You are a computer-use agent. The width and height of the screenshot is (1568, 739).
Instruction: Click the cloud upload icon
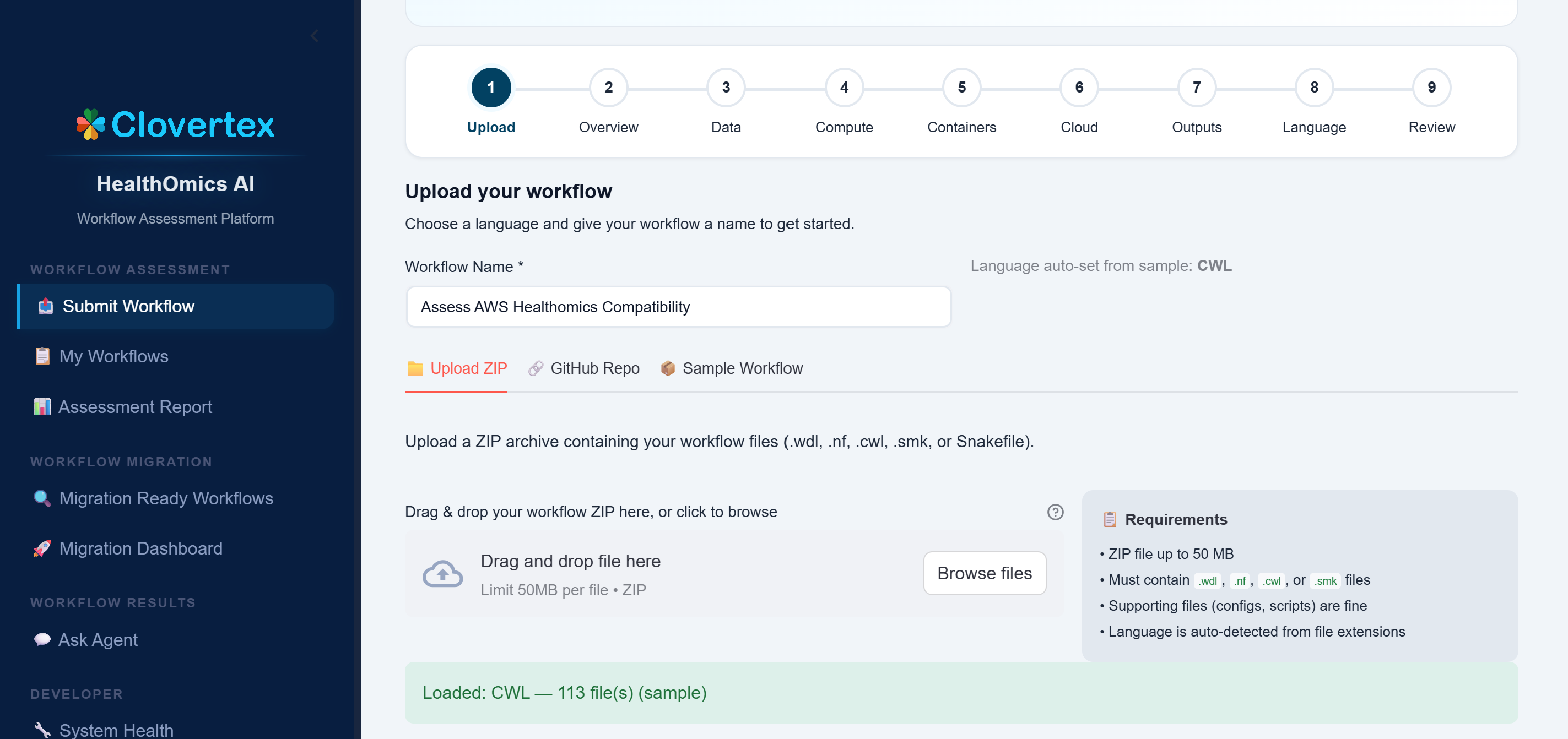442,574
